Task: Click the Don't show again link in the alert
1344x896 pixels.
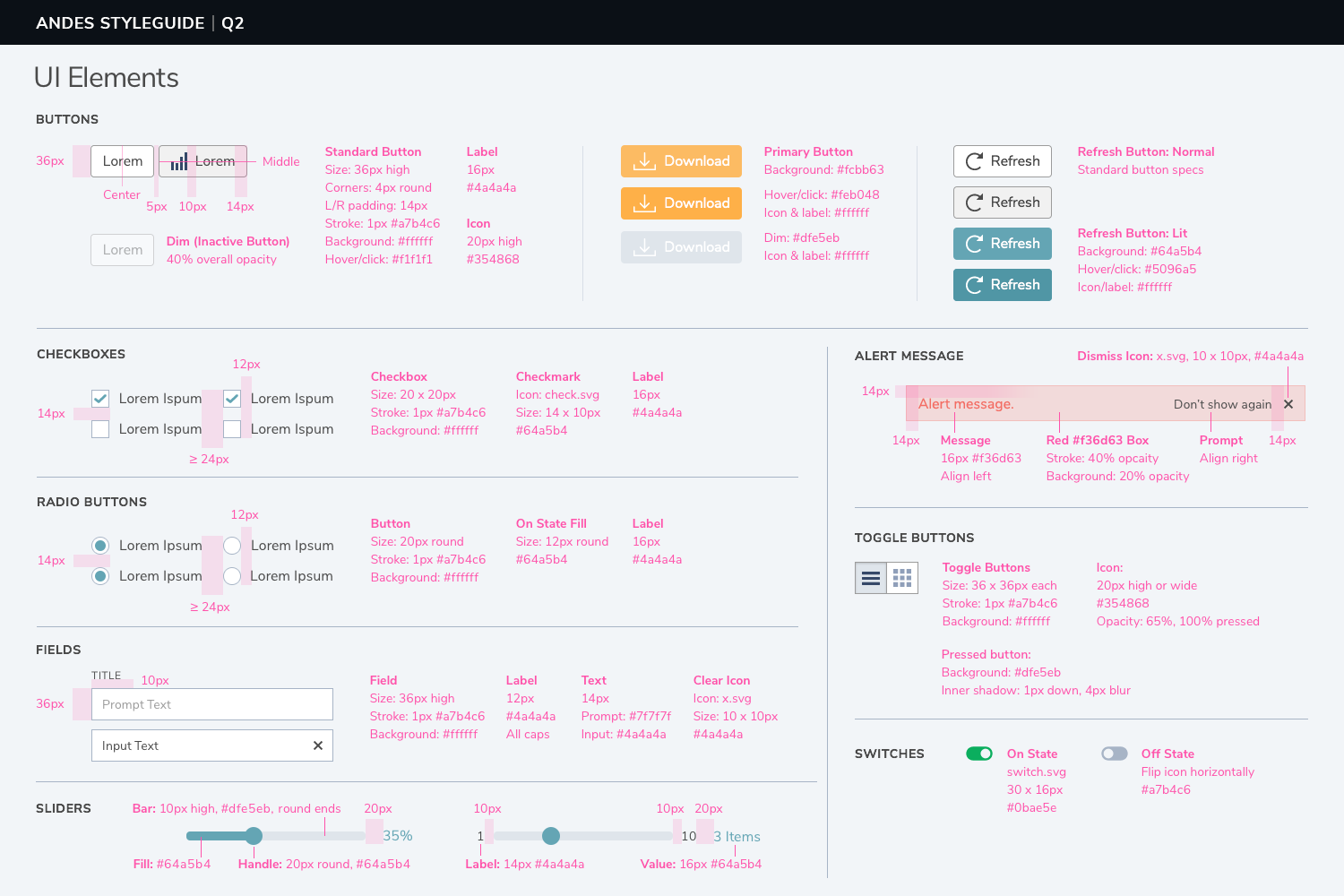Action: coord(1222,404)
